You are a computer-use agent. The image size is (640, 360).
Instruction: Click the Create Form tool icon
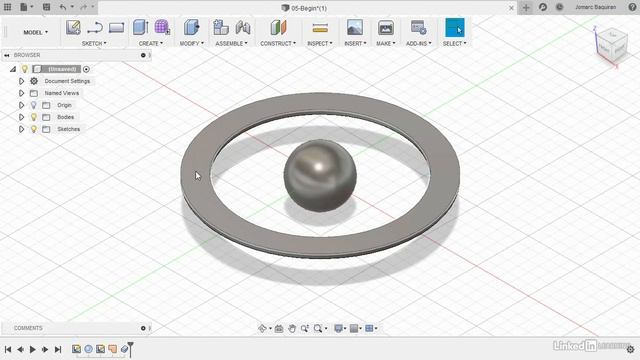tap(162, 27)
